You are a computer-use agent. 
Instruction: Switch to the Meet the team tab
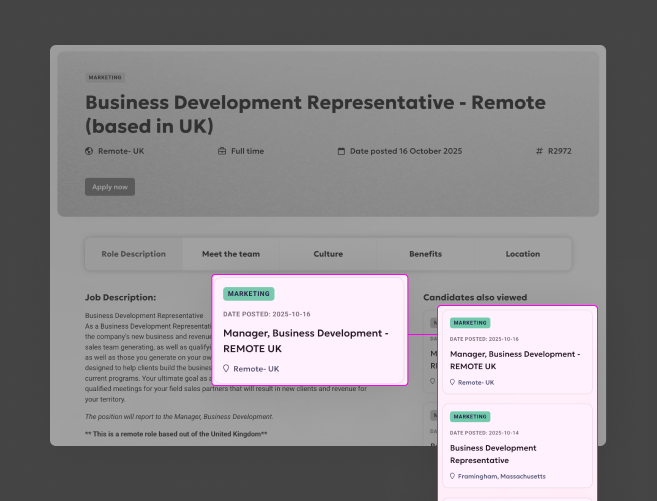pyautogui.click(x=231, y=254)
